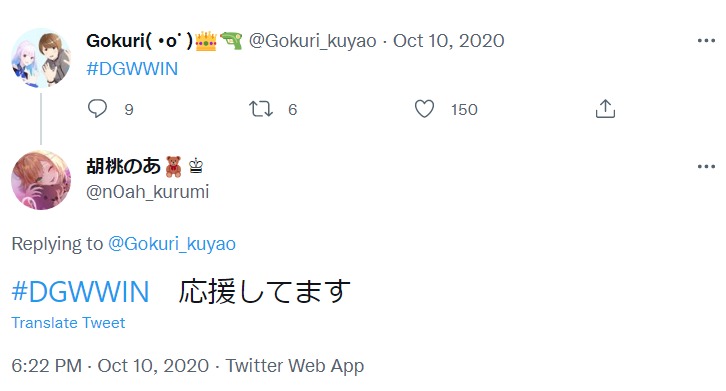Retweet Gokuri's #DGWWIN tweet
The width and height of the screenshot is (726, 391).
click(261, 109)
